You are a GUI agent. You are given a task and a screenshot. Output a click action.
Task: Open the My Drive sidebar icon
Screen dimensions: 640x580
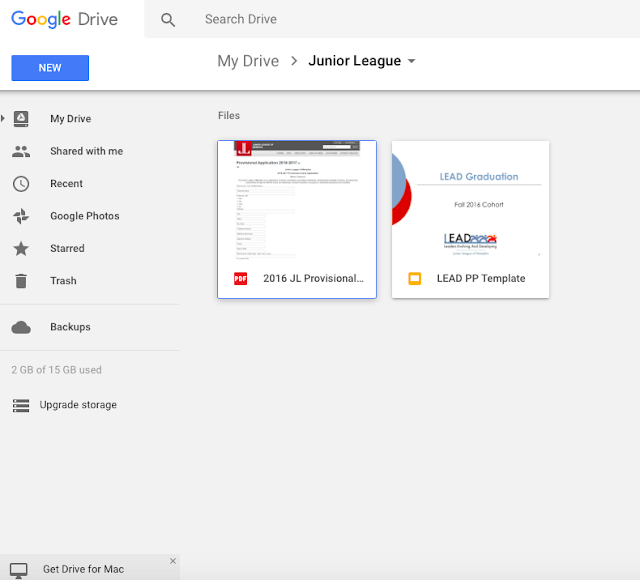(21, 119)
